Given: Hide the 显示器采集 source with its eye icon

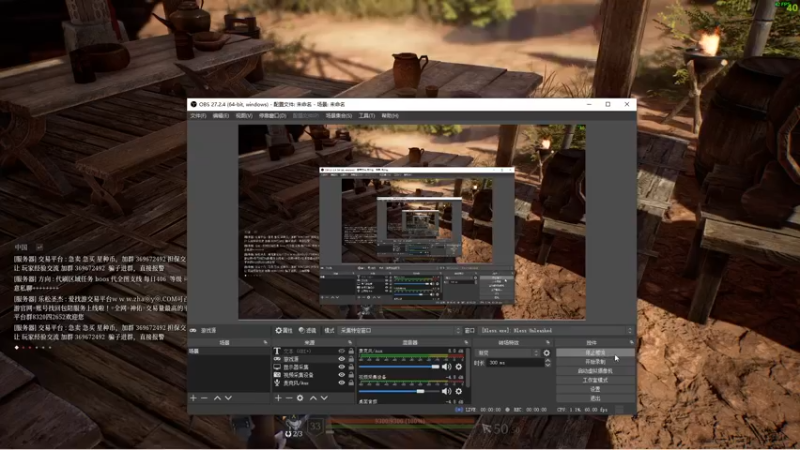Looking at the screenshot, I should point(341,367).
